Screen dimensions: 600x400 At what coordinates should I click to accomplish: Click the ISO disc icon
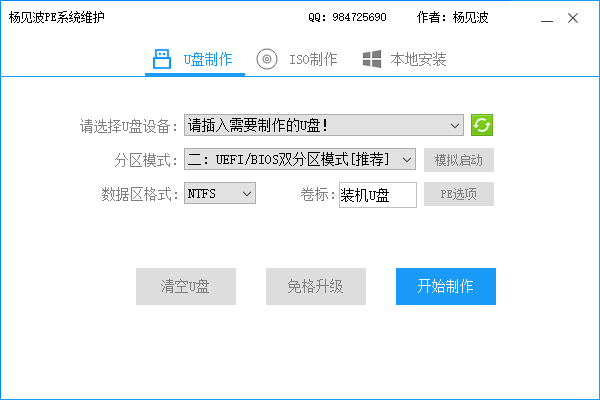pyautogui.click(x=266, y=59)
